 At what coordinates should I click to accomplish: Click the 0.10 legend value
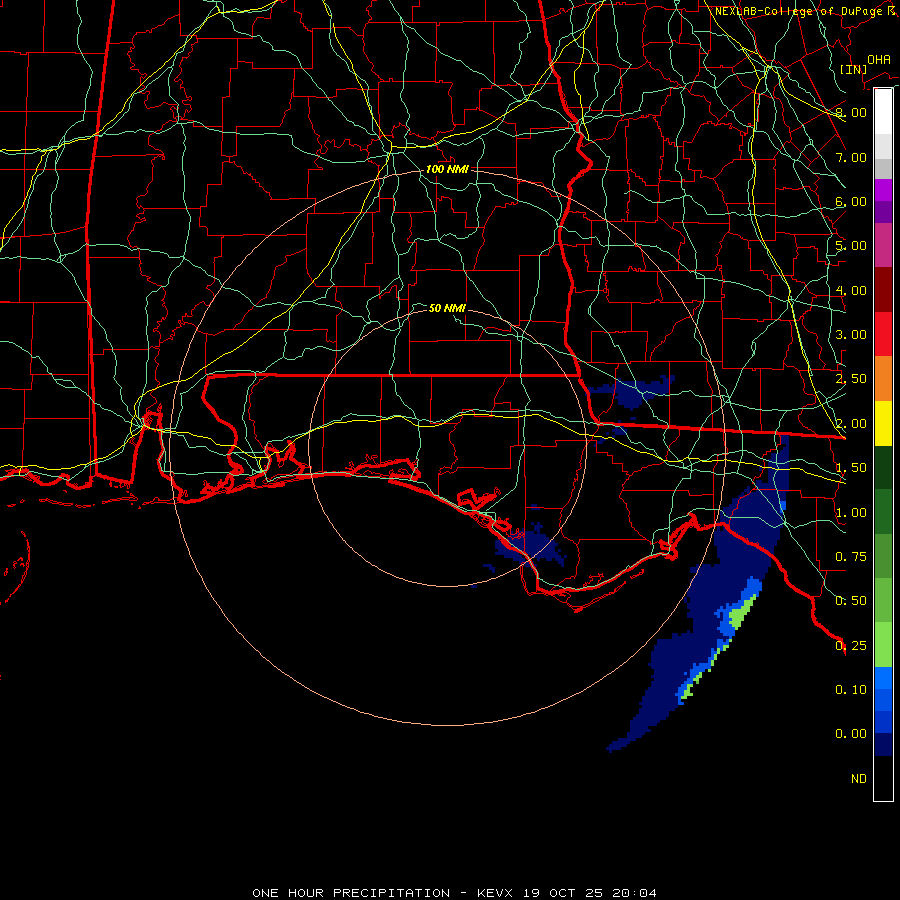[851, 690]
